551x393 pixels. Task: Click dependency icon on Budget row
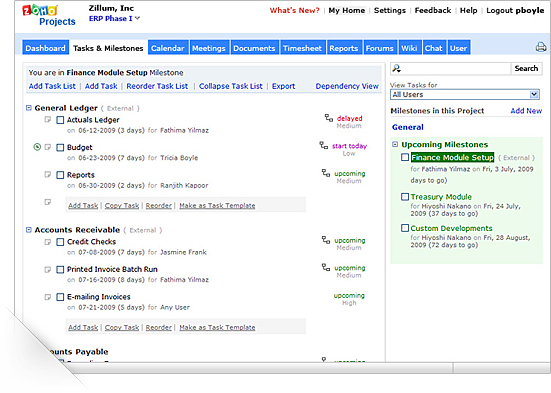pos(324,145)
